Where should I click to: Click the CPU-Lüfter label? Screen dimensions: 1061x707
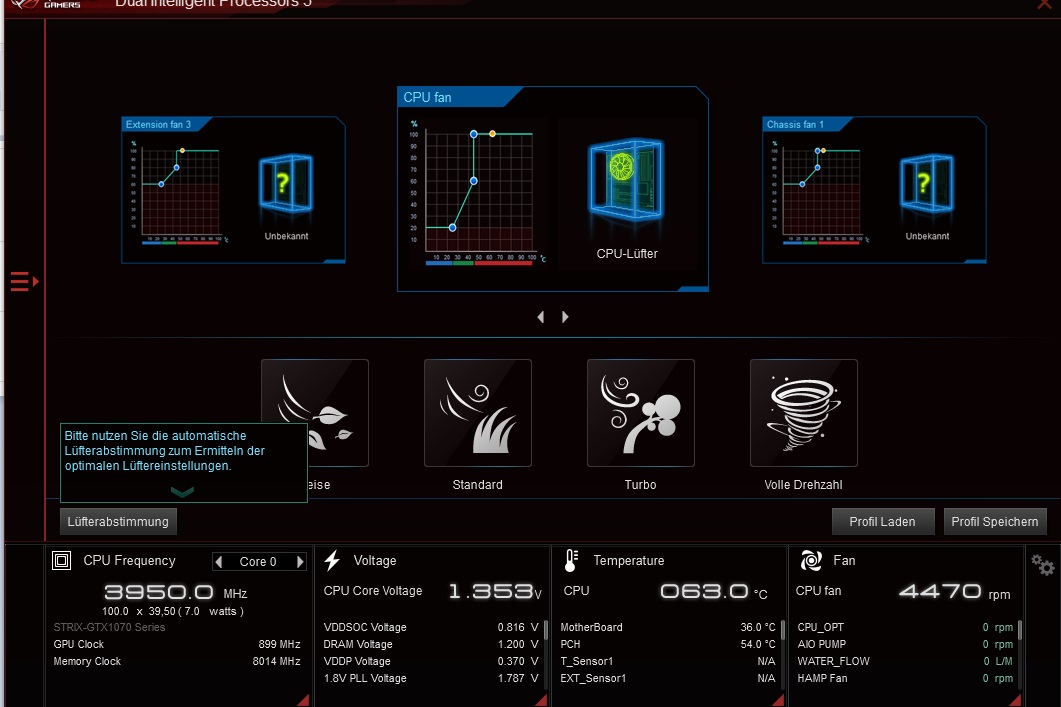click(627, 254)
